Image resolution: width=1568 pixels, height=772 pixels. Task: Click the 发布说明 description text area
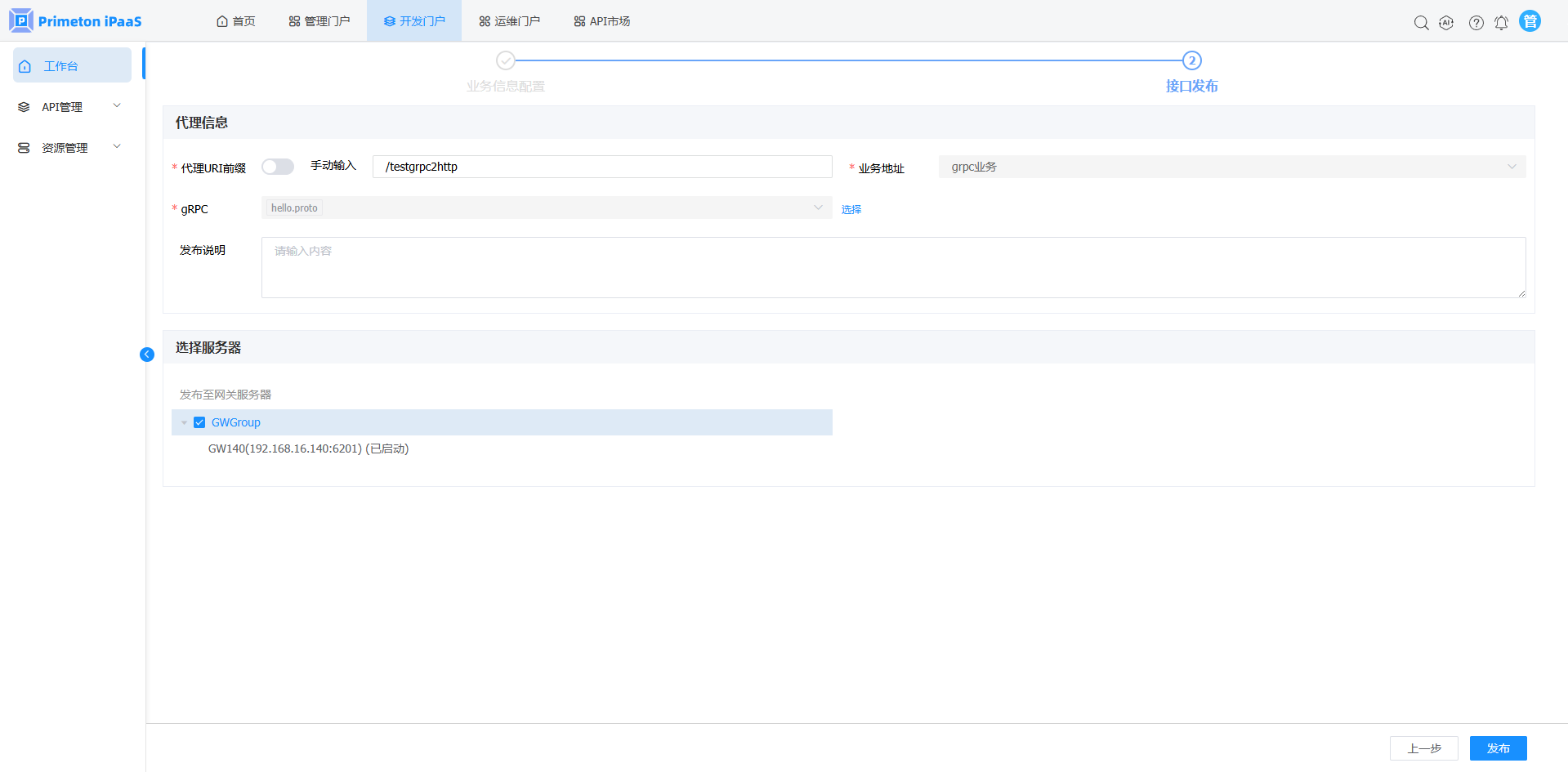tap(893, 267)
